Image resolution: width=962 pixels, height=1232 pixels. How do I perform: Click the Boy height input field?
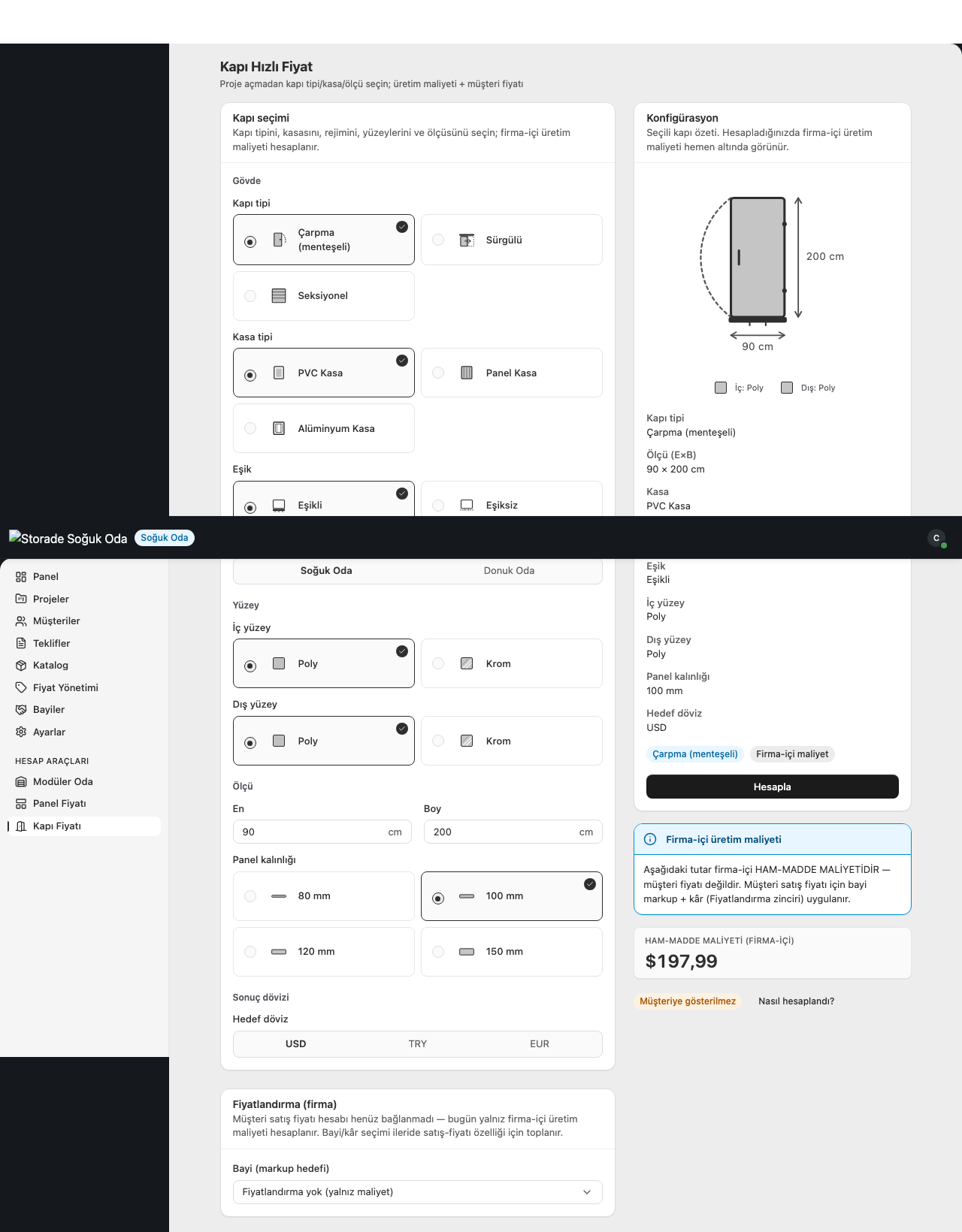pyautogui.click(x=513, y=832)
